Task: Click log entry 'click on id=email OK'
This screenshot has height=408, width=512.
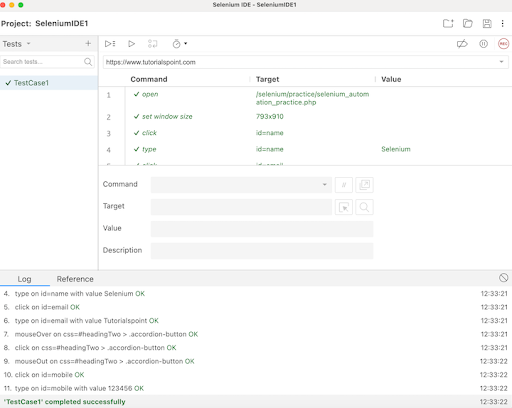Action: pos(256,307)
